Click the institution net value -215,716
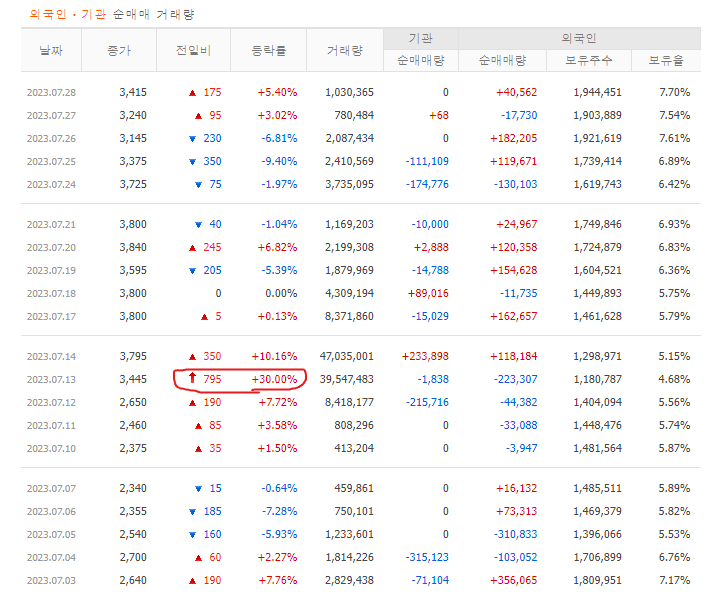 click(x=427, y=402)
